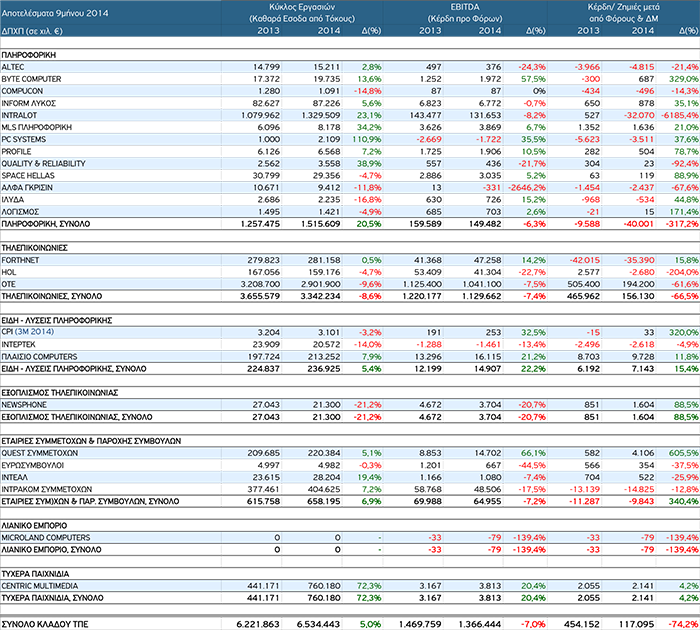Click the SPACE HELLAS row label
Viewport: 700px width, 630px height.
(x=28, y=175)
